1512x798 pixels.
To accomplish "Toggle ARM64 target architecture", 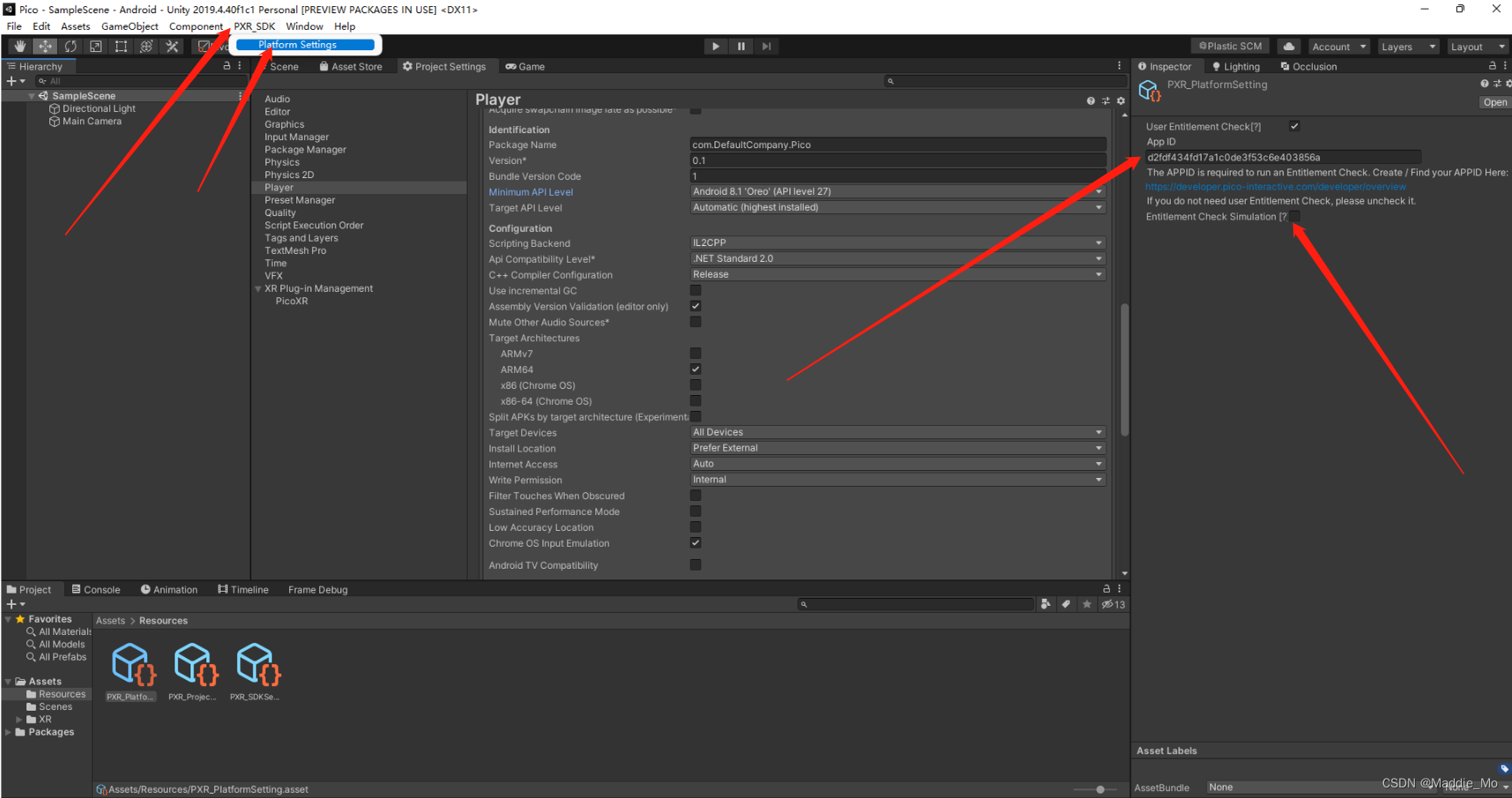I will pyautogui.click(x=695, y=369).
